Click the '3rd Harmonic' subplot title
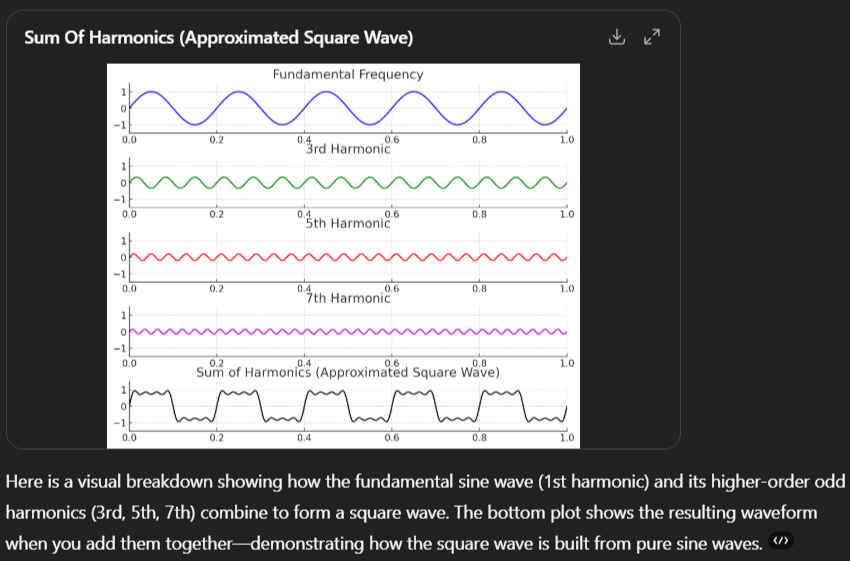 pos(347,149)
